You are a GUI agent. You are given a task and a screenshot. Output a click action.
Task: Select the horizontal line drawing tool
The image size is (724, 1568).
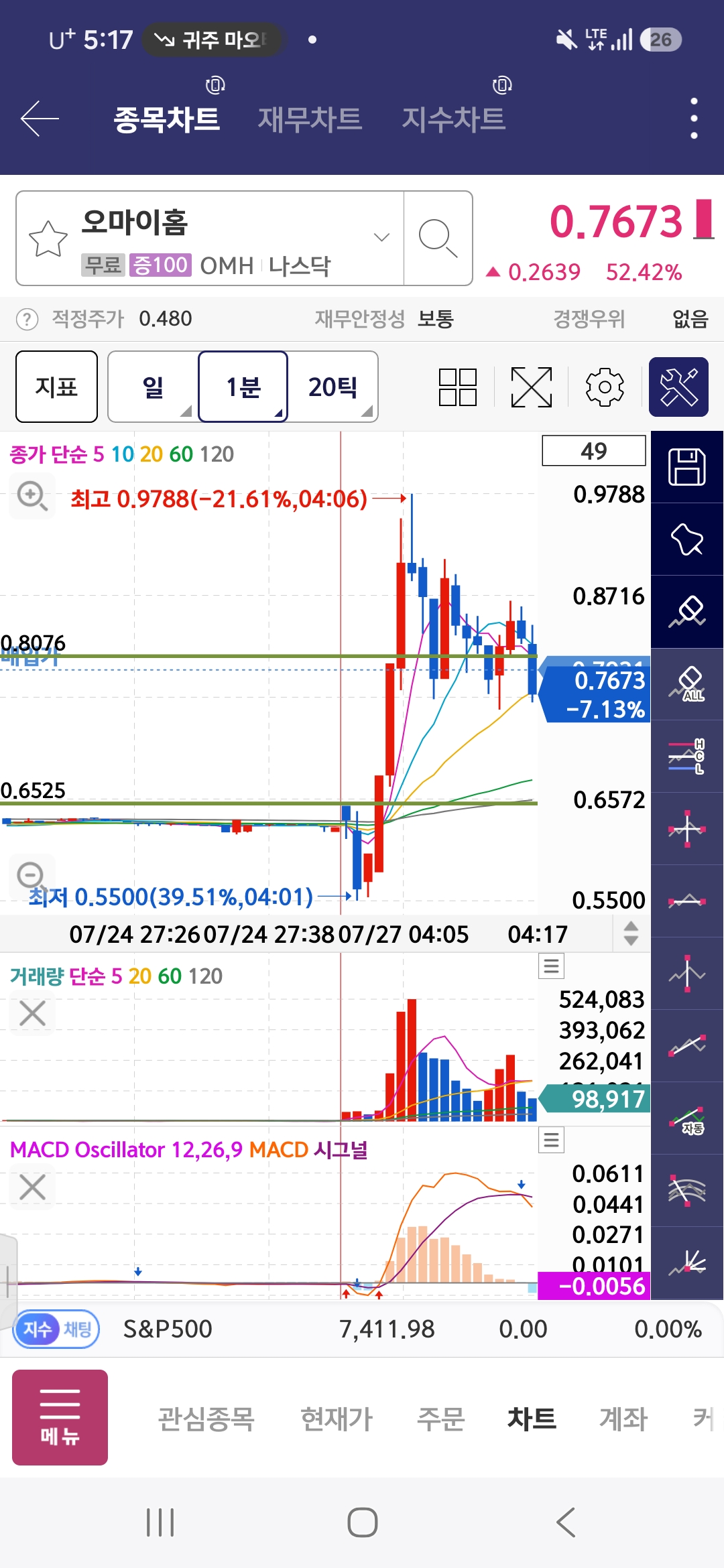(687, 901)
